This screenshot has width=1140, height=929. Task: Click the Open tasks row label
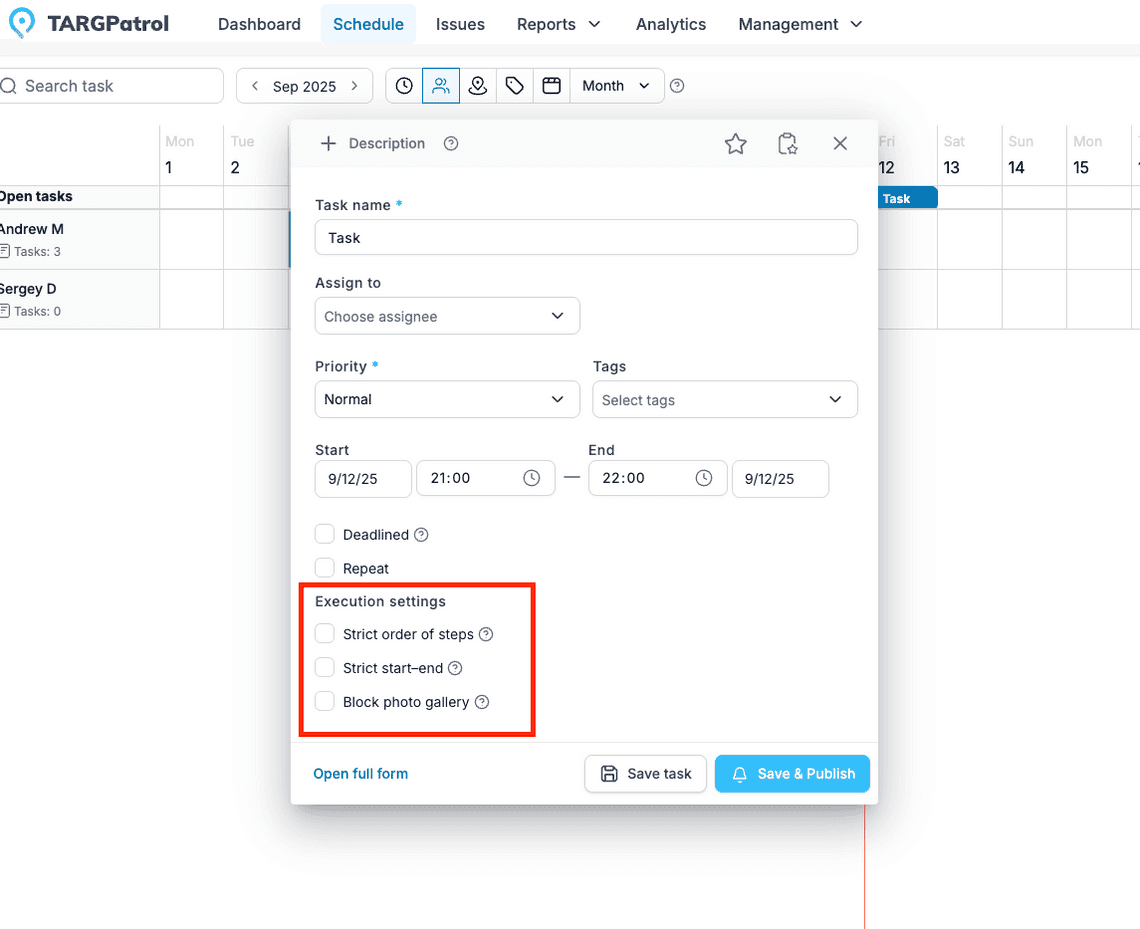click(x=36, y=196)
